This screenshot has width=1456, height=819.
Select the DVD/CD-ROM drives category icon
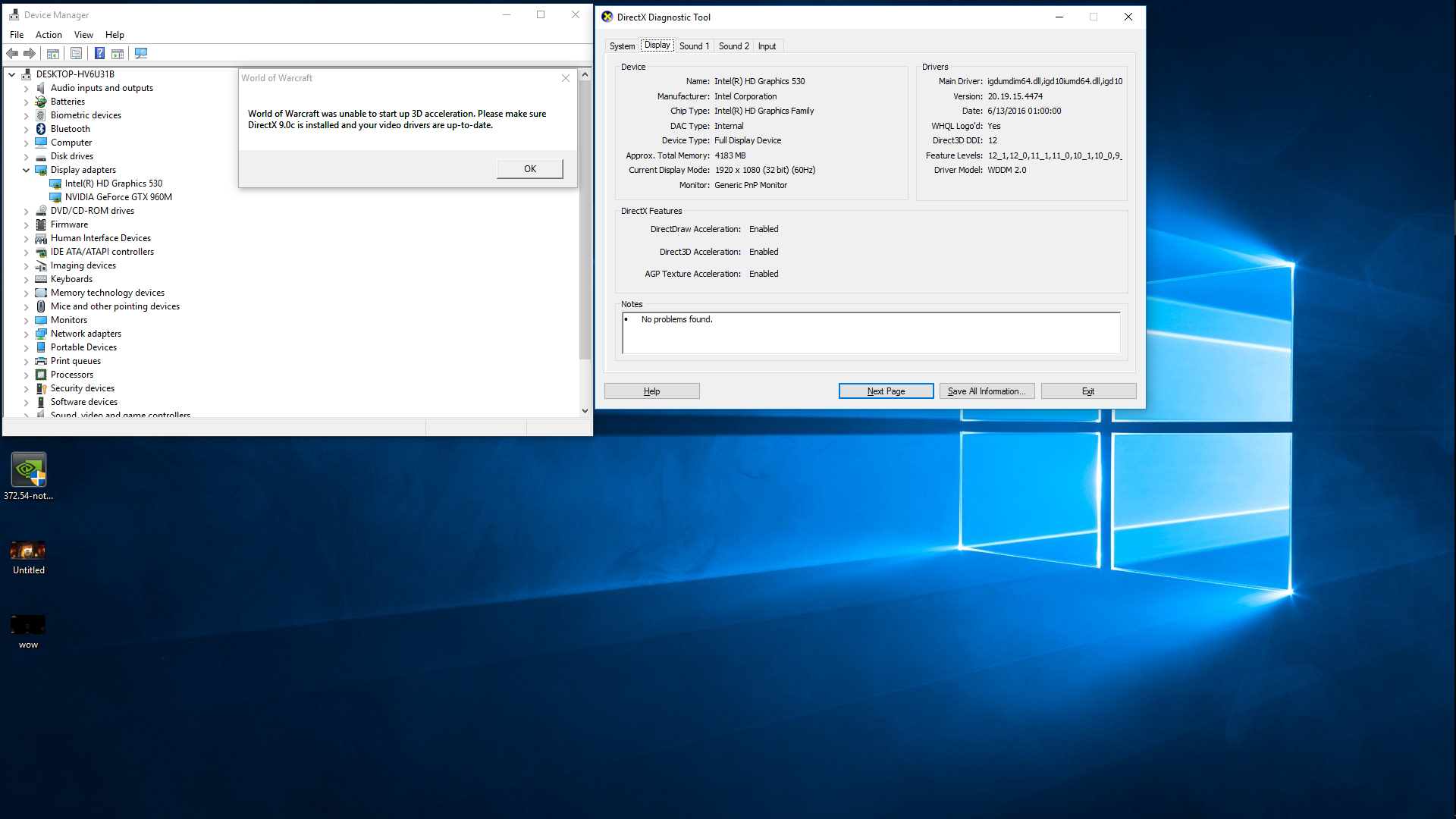pos(41,211)
